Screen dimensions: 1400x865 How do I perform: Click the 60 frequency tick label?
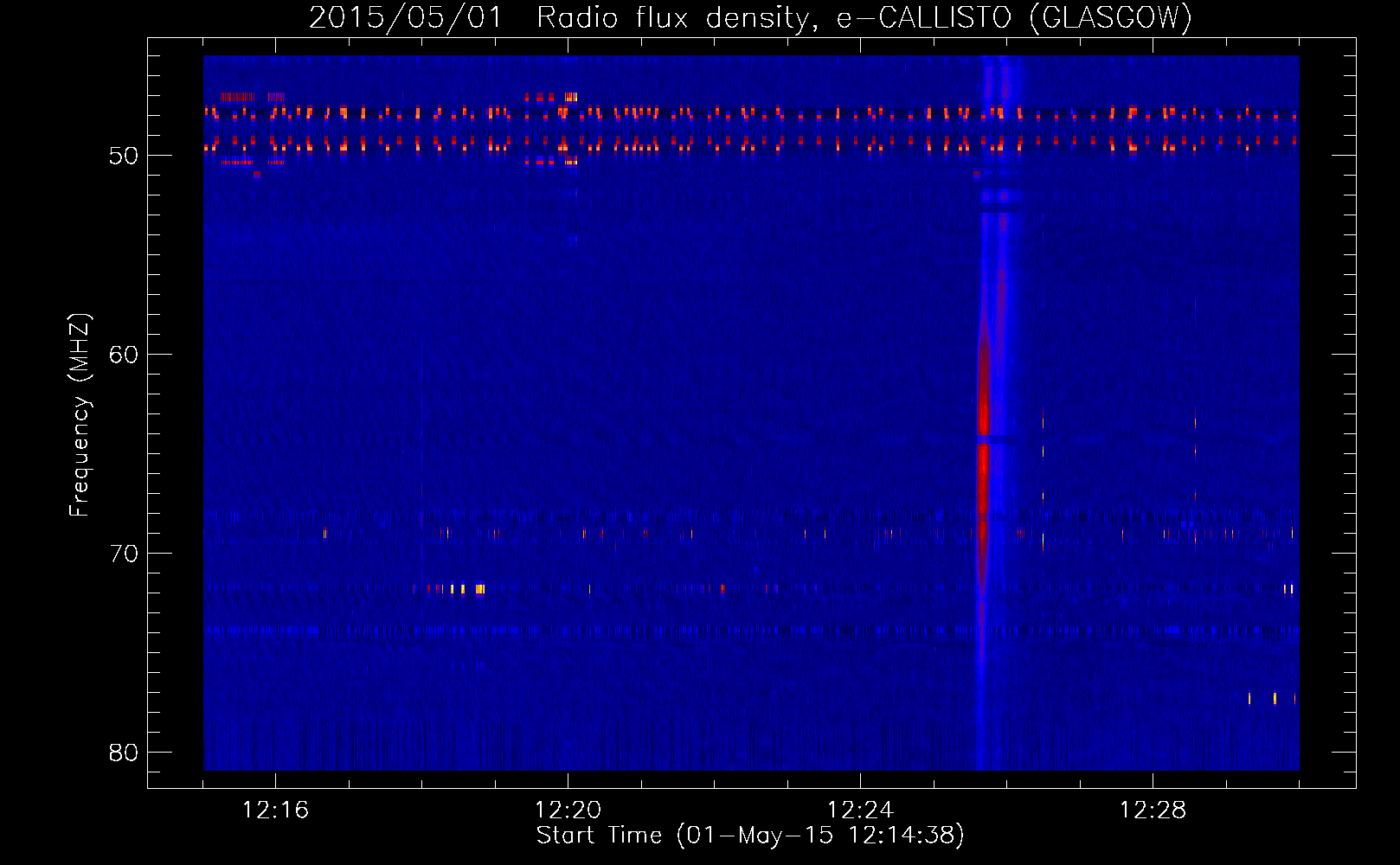pyautogui.click(x=124, y=355)
